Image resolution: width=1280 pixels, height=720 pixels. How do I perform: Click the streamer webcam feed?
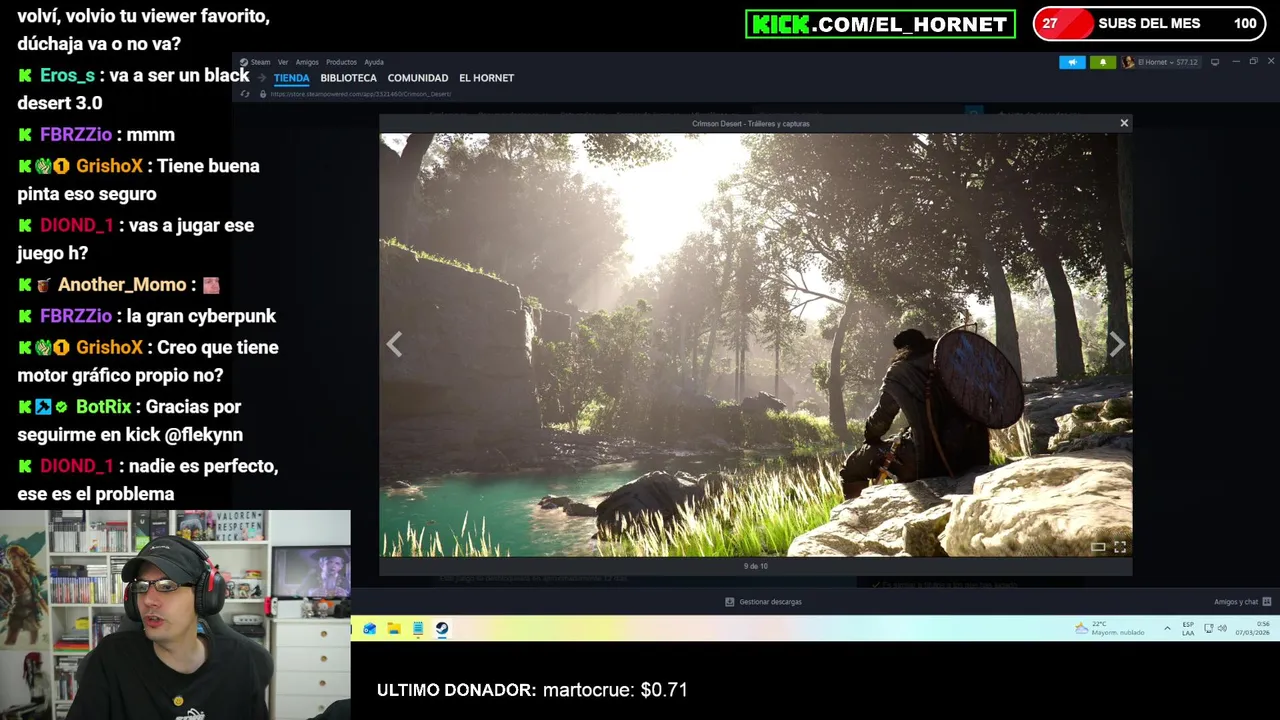click(x=175, y=615)
